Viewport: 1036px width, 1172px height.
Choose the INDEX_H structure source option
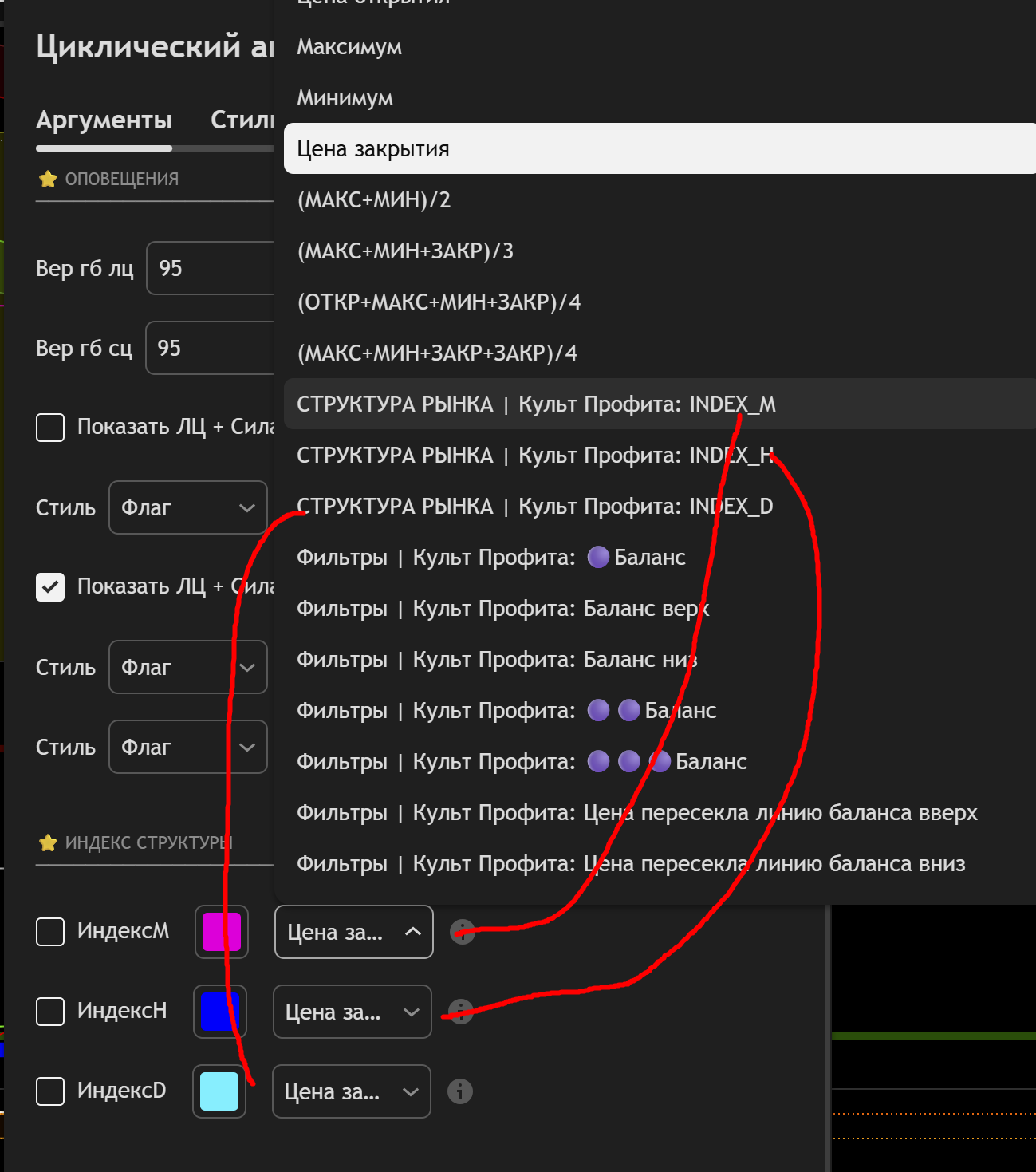[536, 456]
